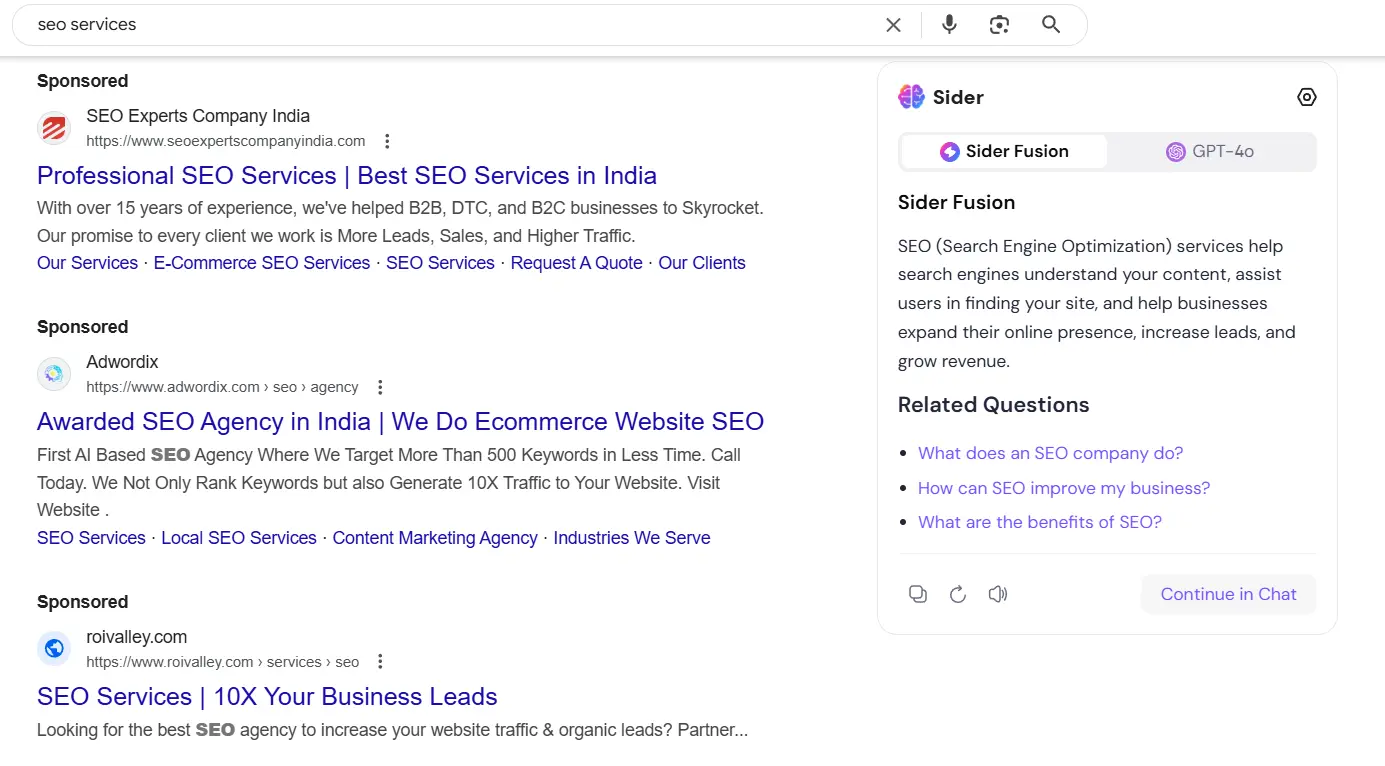Copy the Sider answer with copy icon
Image resolution: width=1385 pixels, height=766 pixels.
point(917,594)
